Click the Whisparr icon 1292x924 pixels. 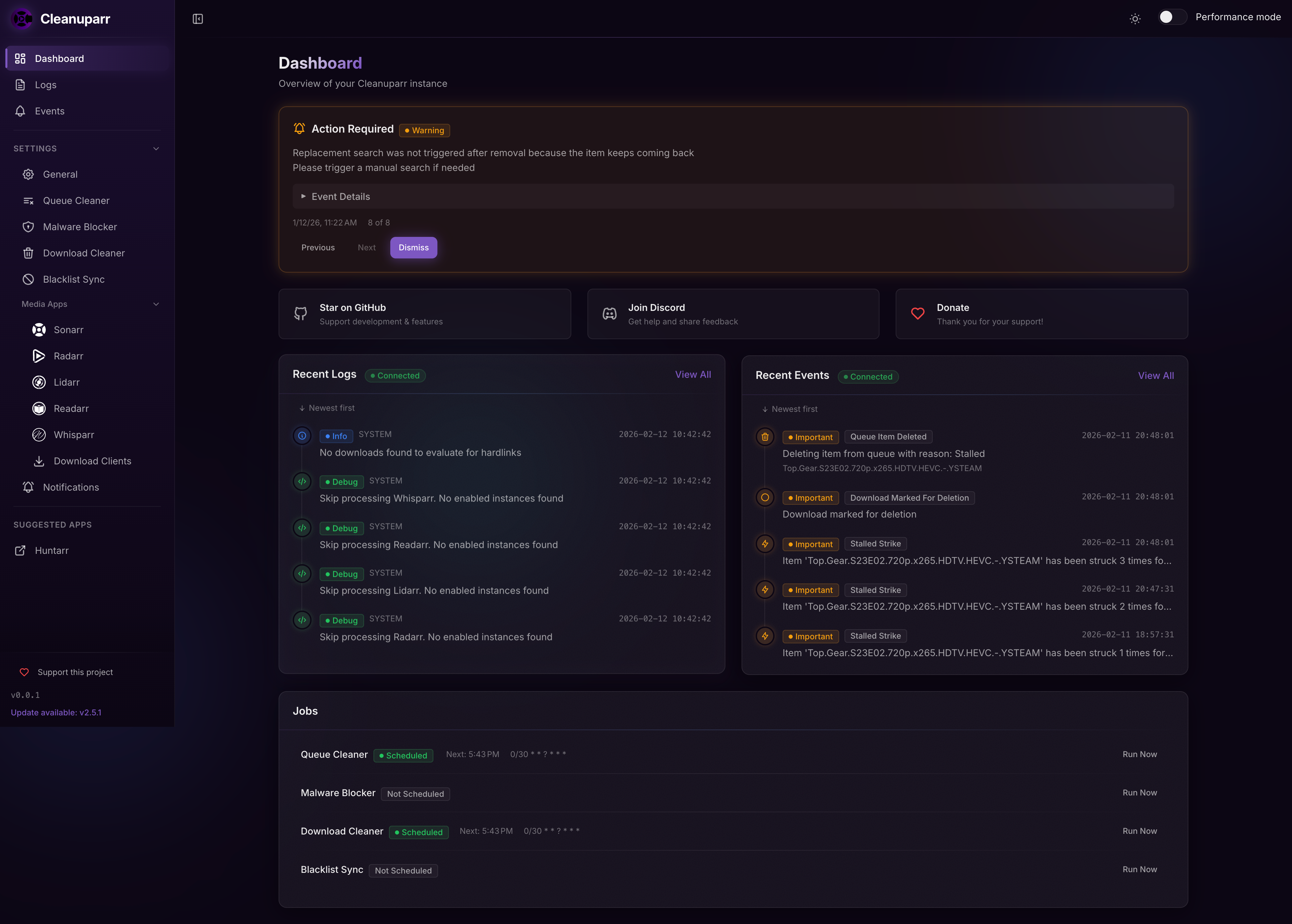(39, 435)
